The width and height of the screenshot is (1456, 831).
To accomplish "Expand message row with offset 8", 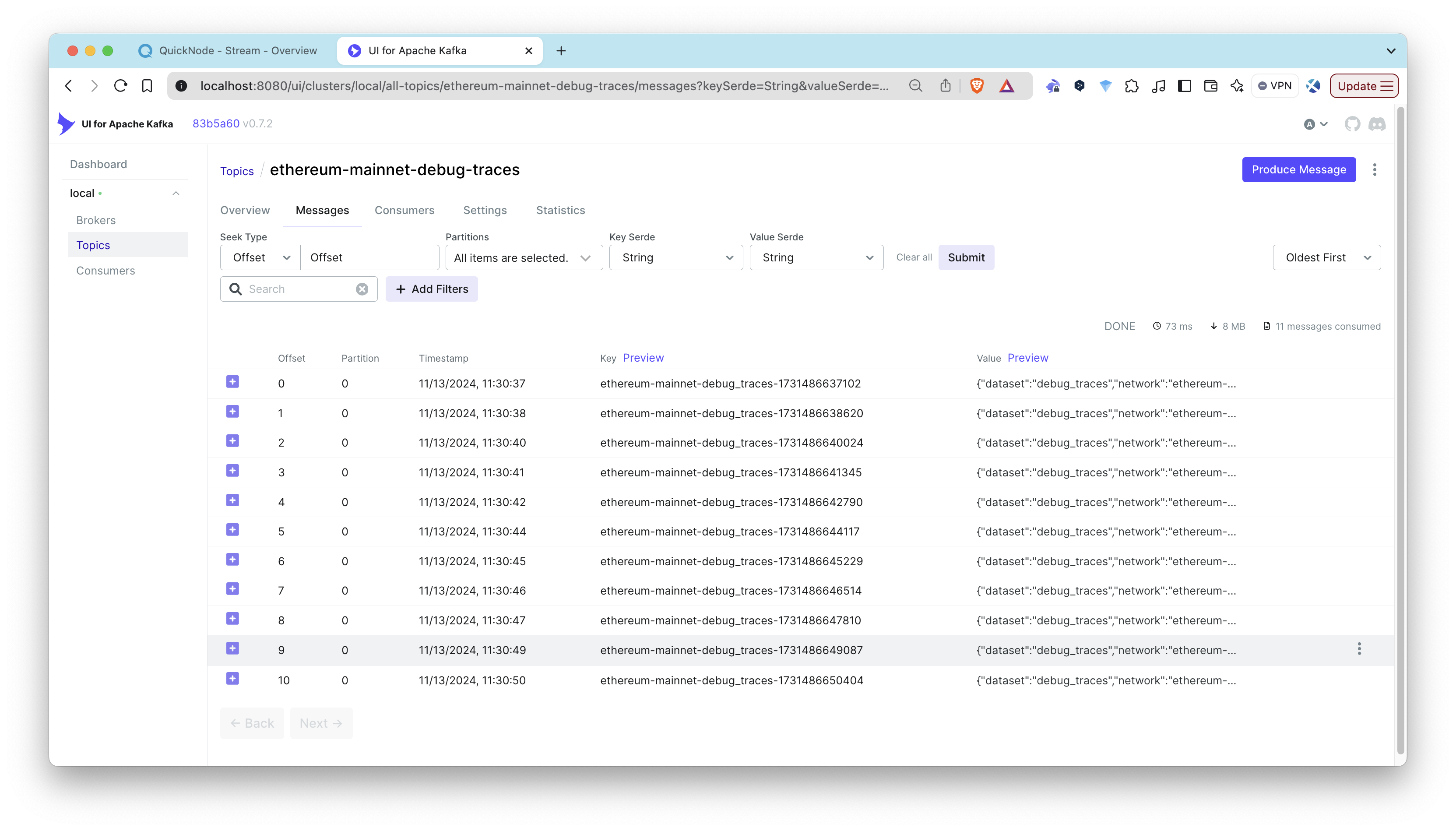I will click(x=232, y=619).
